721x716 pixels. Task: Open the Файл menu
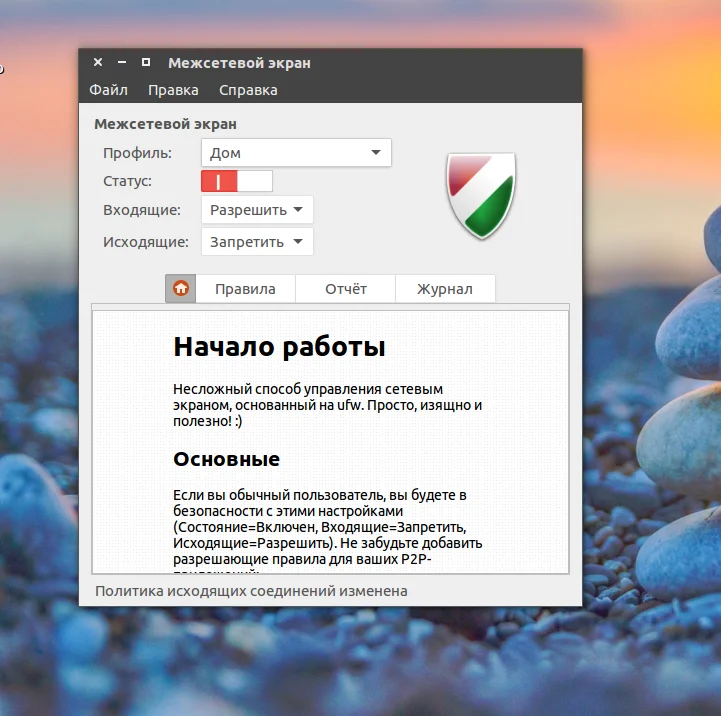(x=108, y=90)
